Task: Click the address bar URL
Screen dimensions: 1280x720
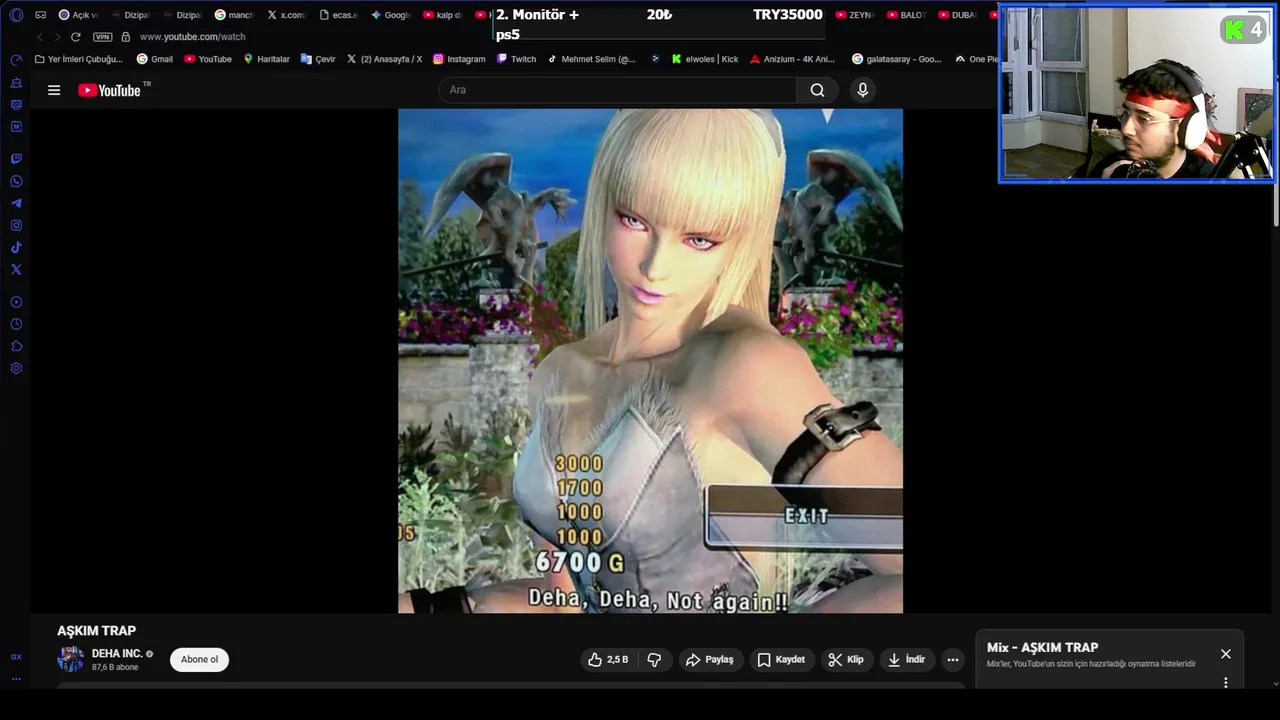Action: pos(193,37)
